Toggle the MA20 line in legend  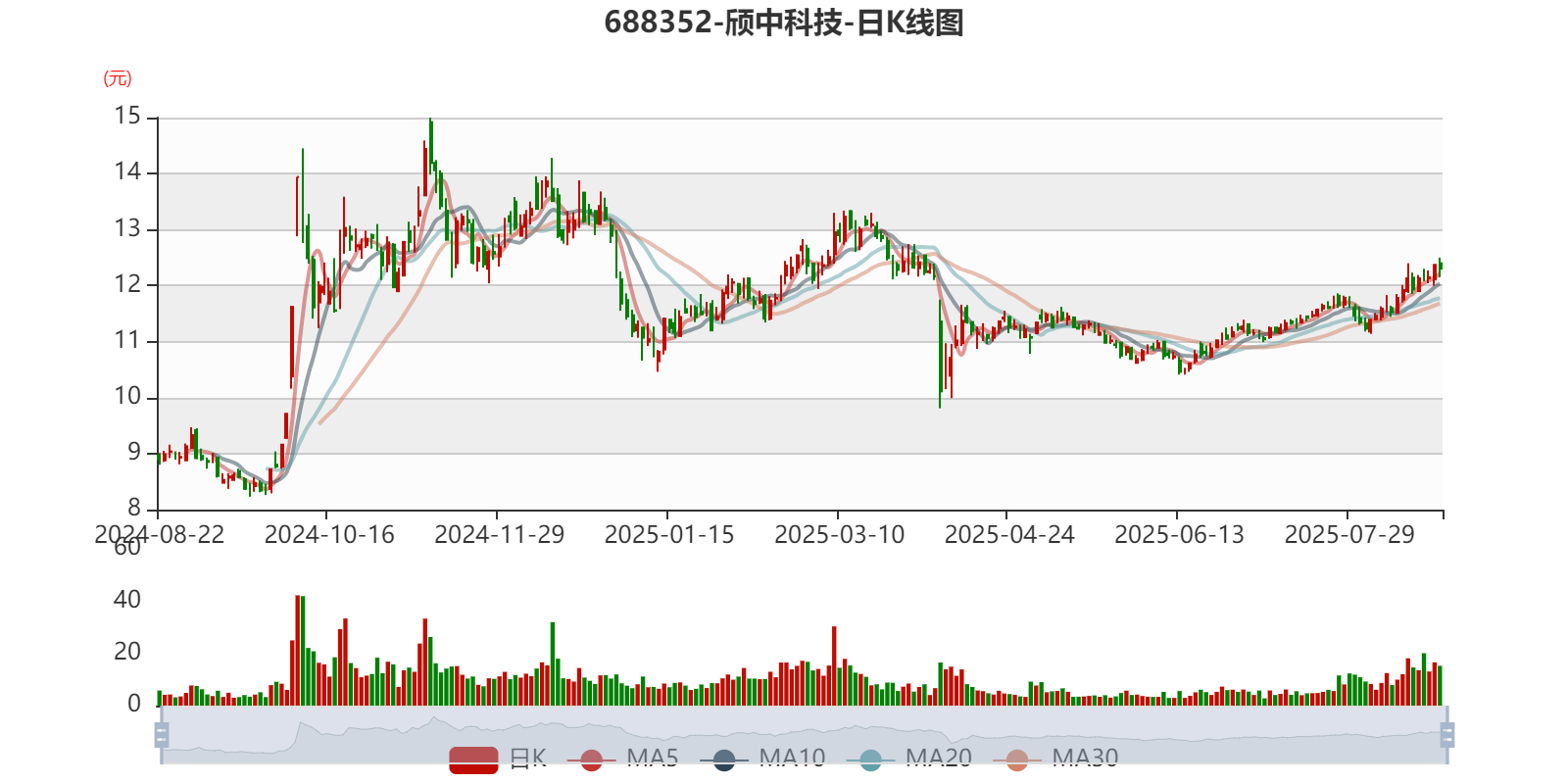pos(909,759)
